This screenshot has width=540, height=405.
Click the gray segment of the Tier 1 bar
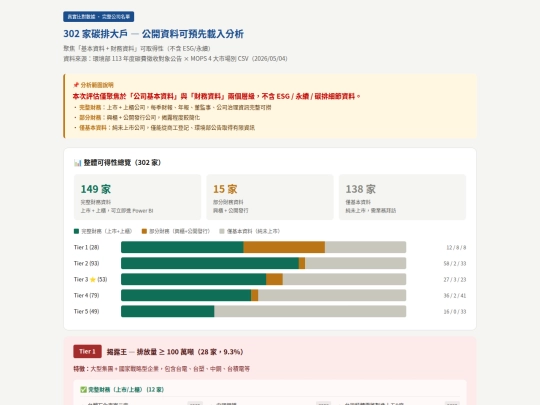click(365, 247)
